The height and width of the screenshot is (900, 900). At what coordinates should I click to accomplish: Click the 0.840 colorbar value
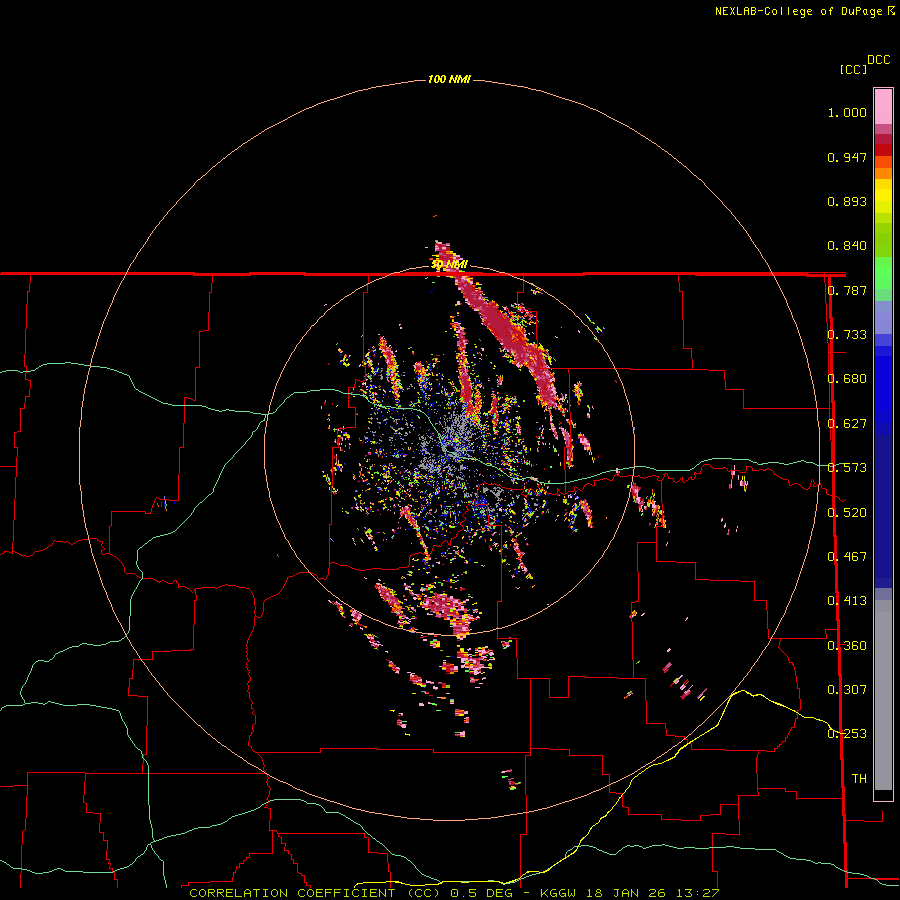[847, 246]
